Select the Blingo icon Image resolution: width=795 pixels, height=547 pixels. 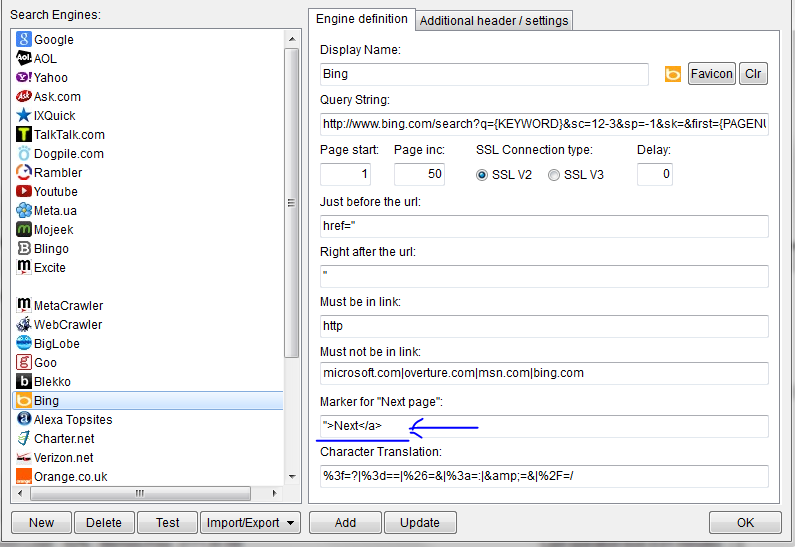coord(23,248)
